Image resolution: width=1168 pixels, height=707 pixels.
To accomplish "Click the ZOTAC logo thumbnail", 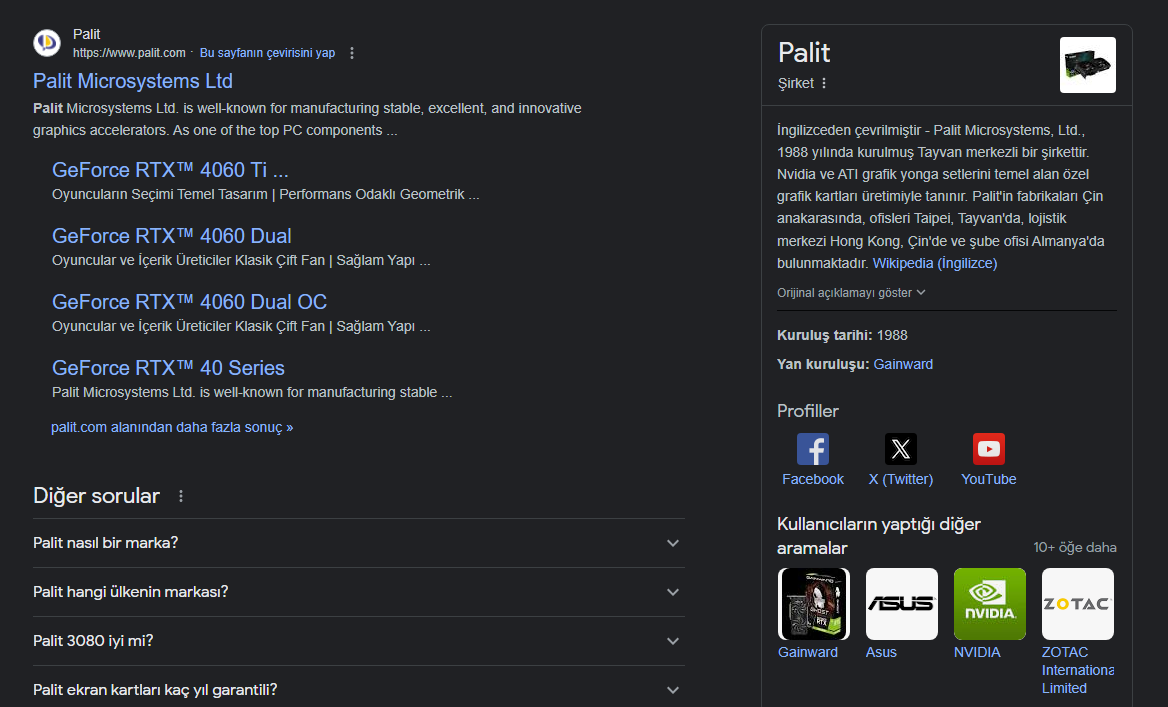I will [x=1077, y=604].
